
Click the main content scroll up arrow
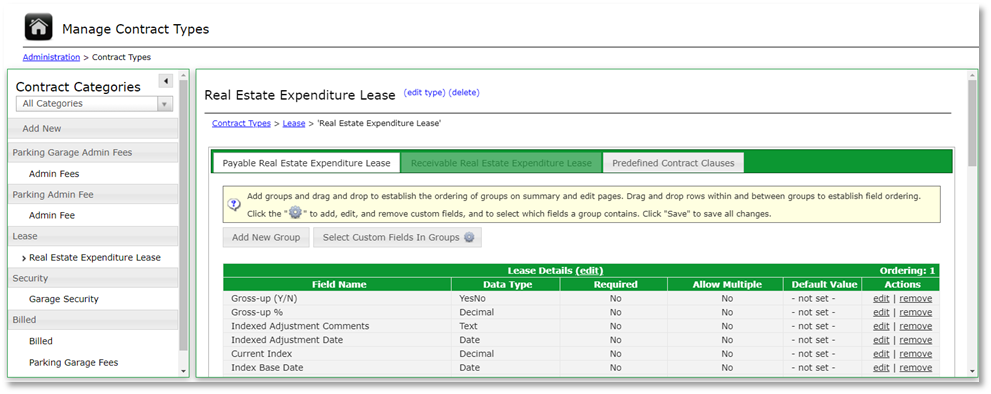coord(972,76)
